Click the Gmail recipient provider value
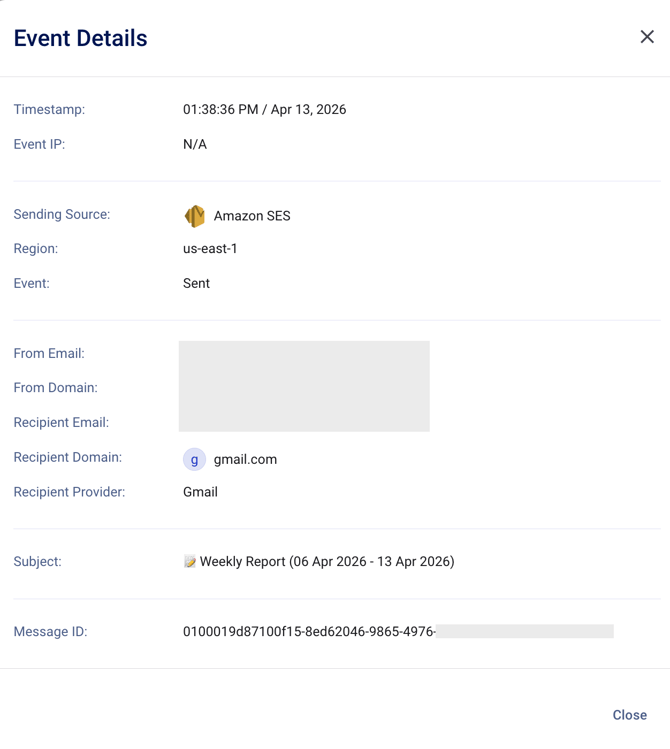Viewport: 670px width, 749px height. [200, 492]
